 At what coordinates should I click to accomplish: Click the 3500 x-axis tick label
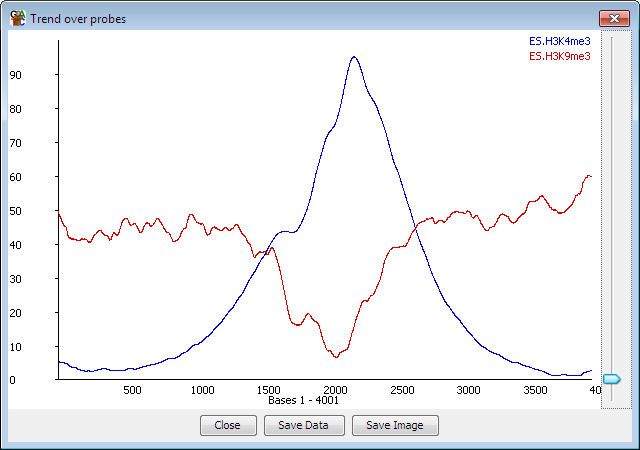coord(535,390)
